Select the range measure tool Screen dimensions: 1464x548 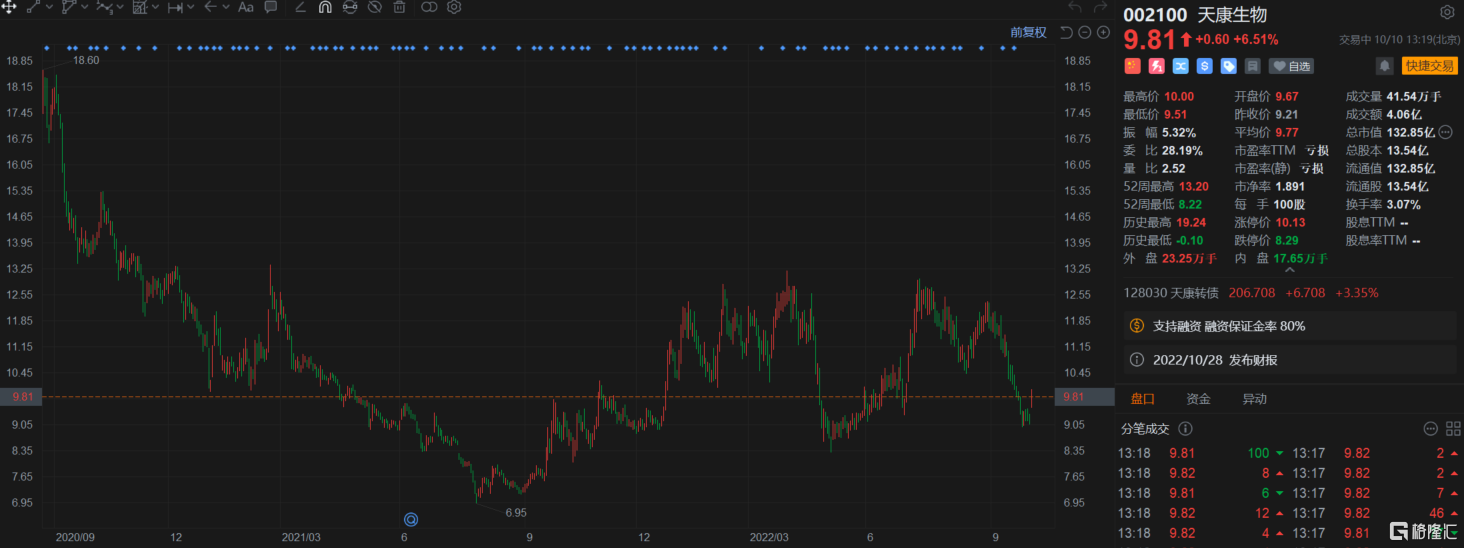click(175, 7)
